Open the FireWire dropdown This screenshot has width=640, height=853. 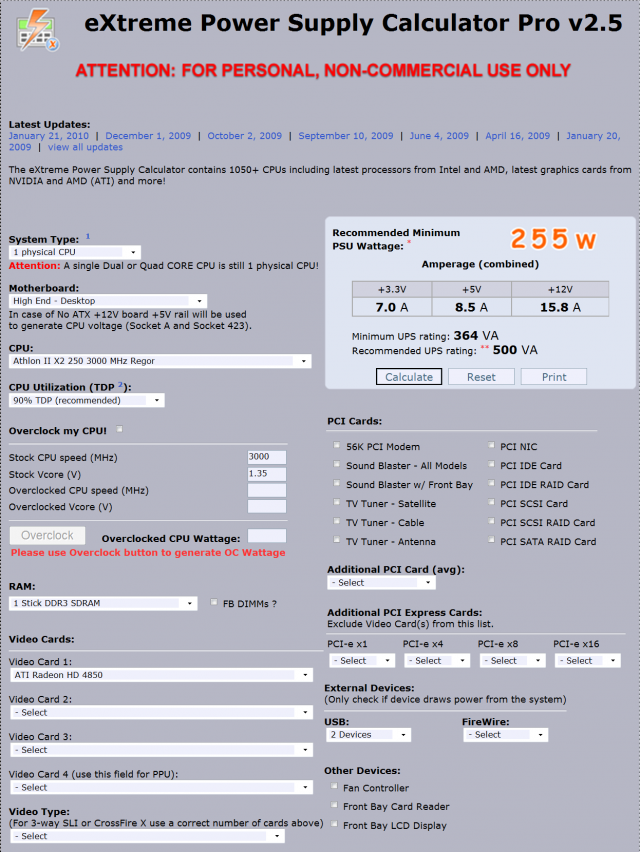tap(506, 735)
